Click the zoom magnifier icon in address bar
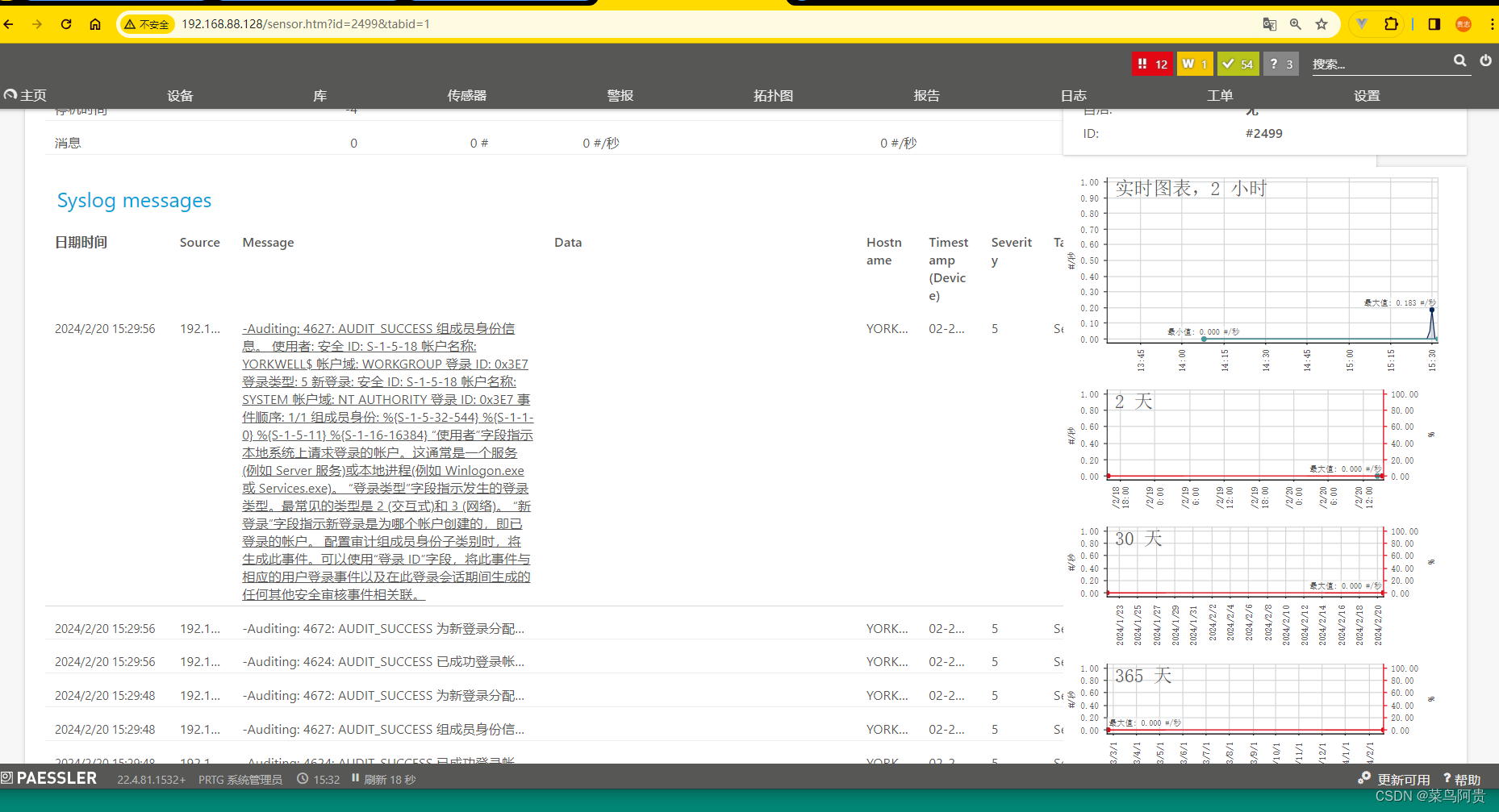 pyautogui.click(x=1296, y=24)
